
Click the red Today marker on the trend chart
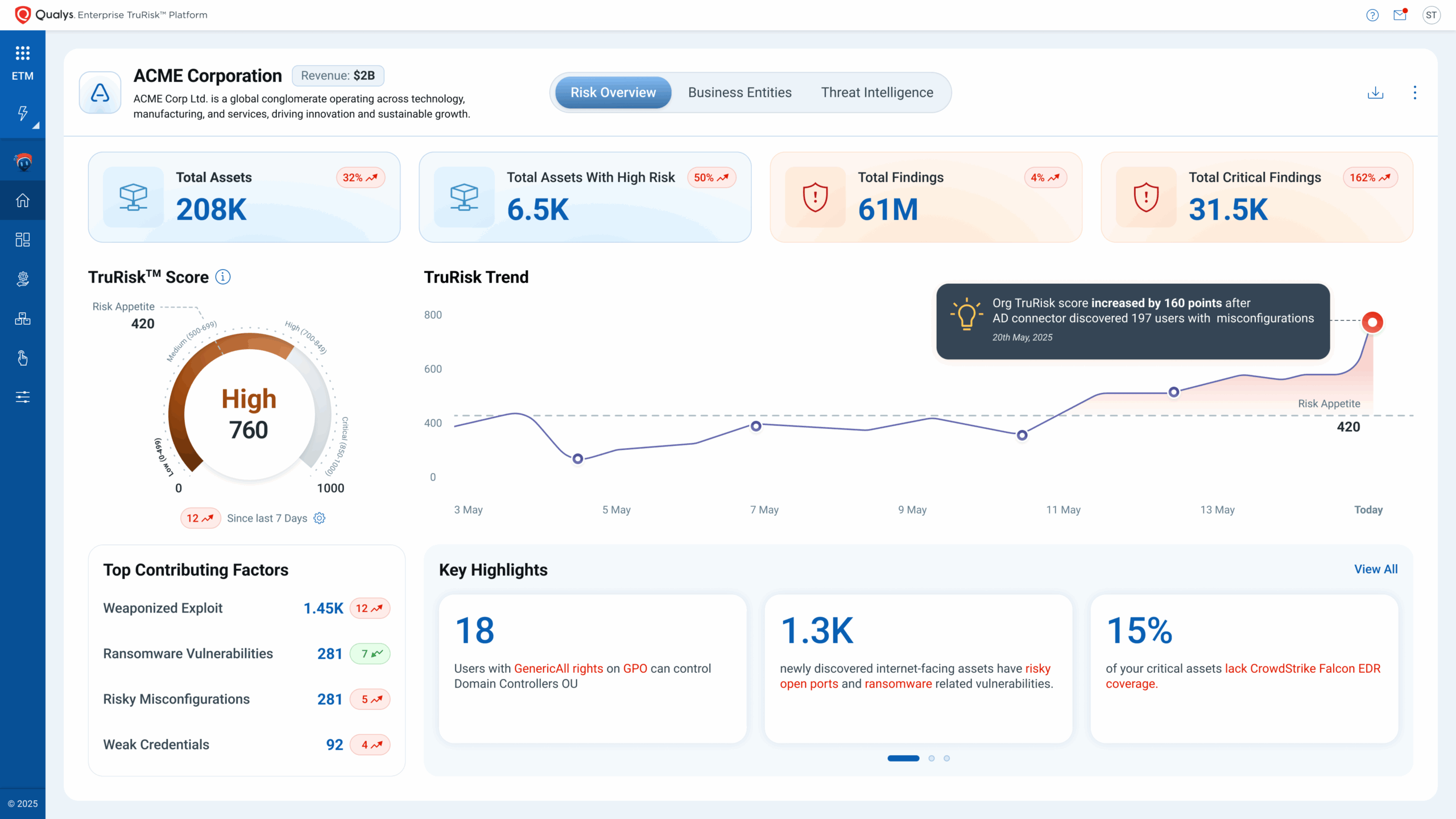pos(1372,322)
